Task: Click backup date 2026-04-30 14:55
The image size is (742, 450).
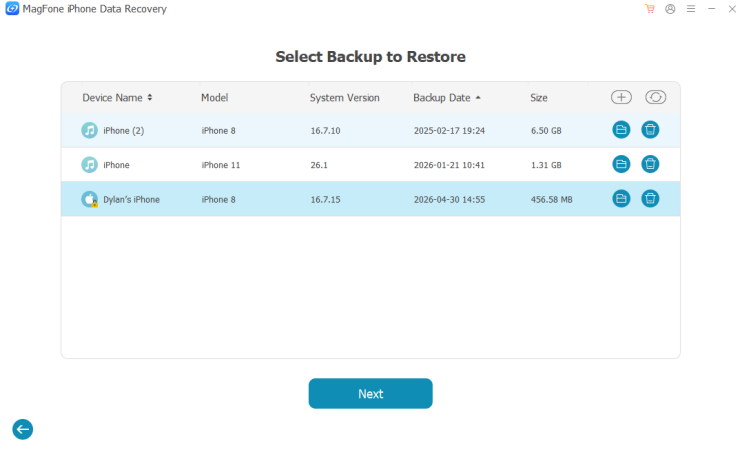Action: [x=449, y=200]
